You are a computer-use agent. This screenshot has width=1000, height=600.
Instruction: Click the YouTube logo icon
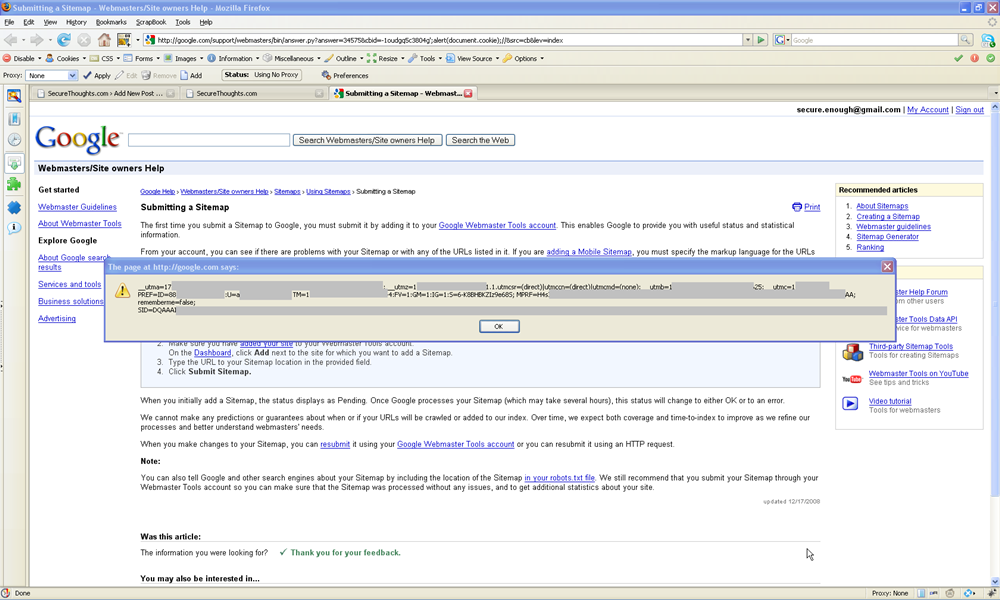click(852, 379)
